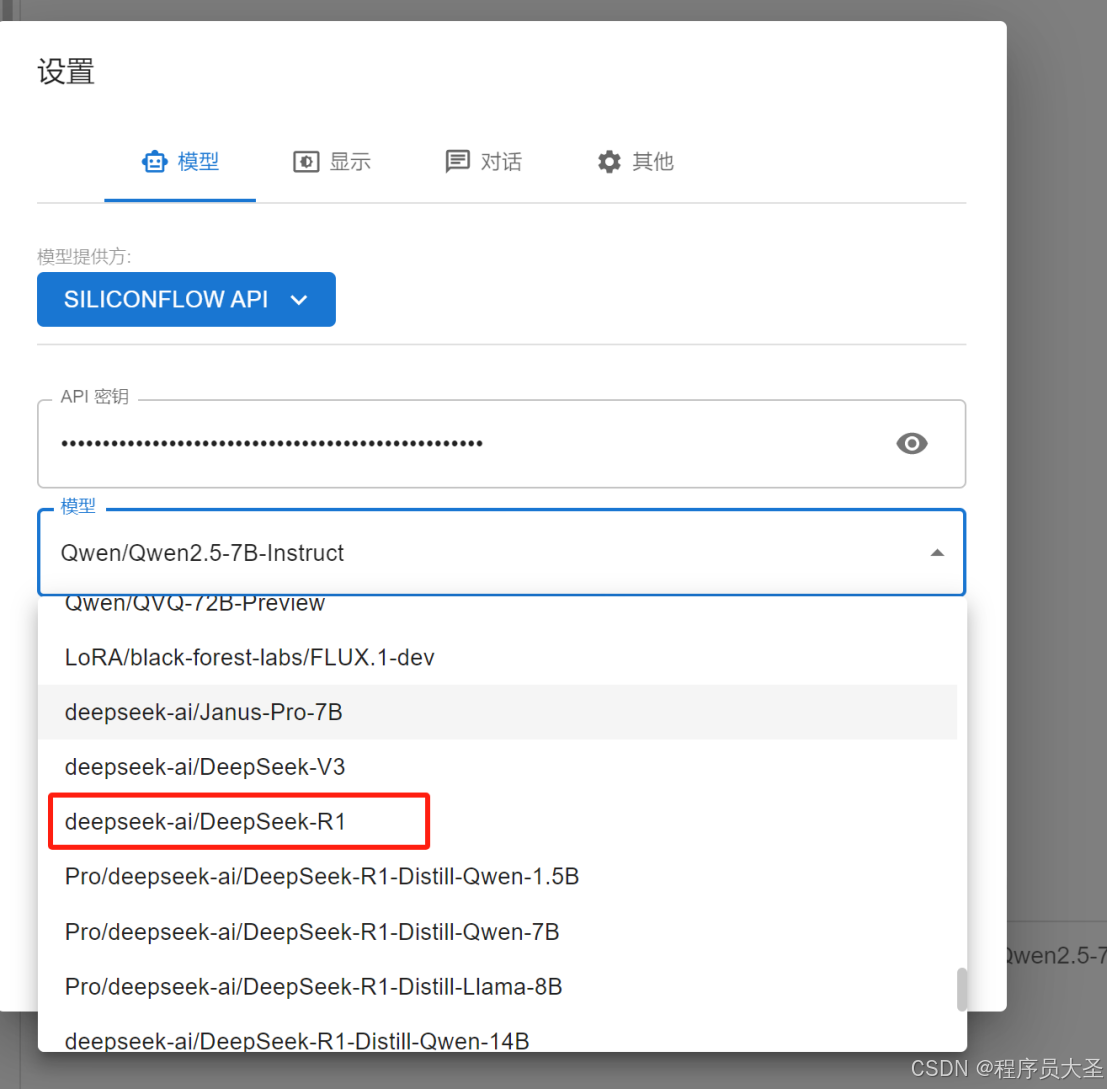Toggle API key visibility eye icon
This screenshot has width=1108, height=1089.
pos(912,444)
